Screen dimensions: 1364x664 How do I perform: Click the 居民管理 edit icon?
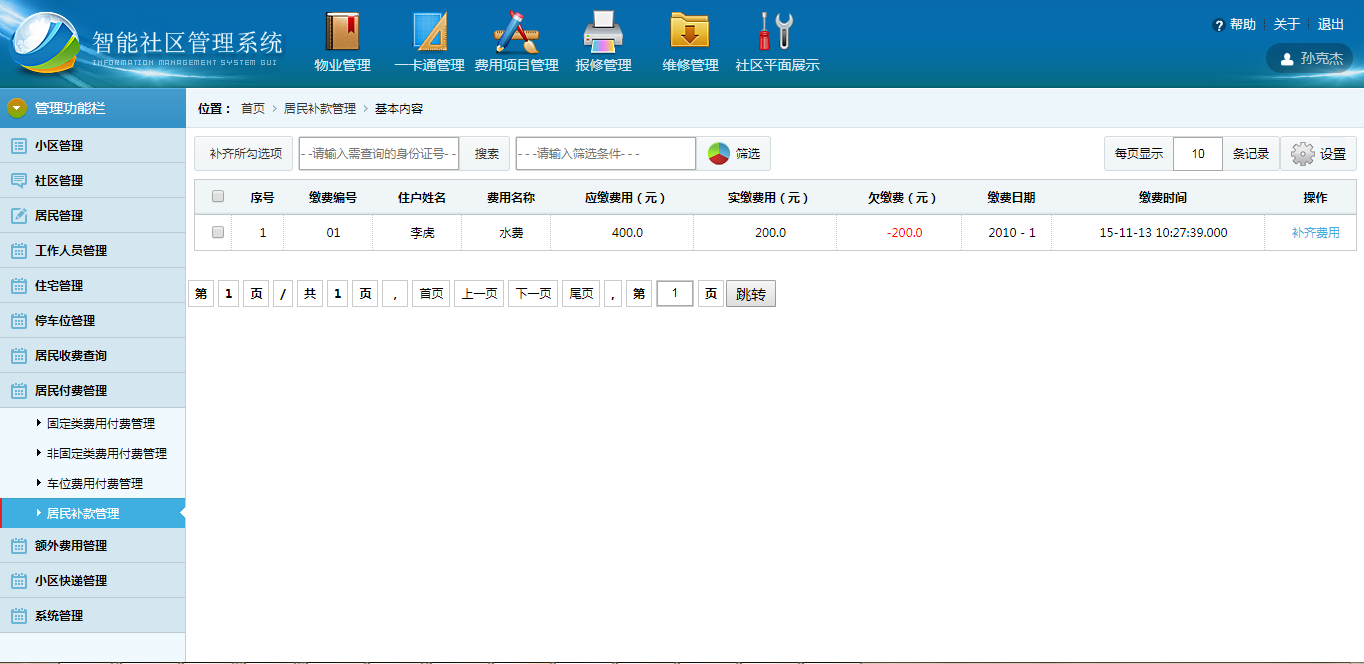[x=18, y=216]
